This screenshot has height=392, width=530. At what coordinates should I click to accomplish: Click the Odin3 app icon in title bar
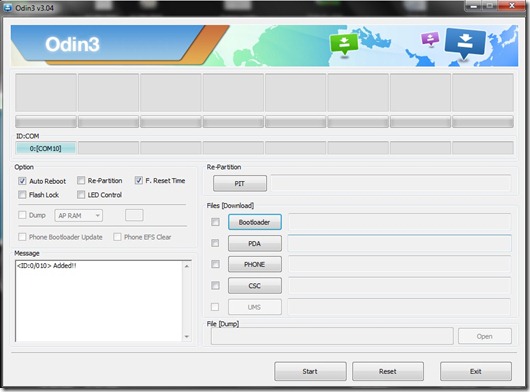(7, 7)
